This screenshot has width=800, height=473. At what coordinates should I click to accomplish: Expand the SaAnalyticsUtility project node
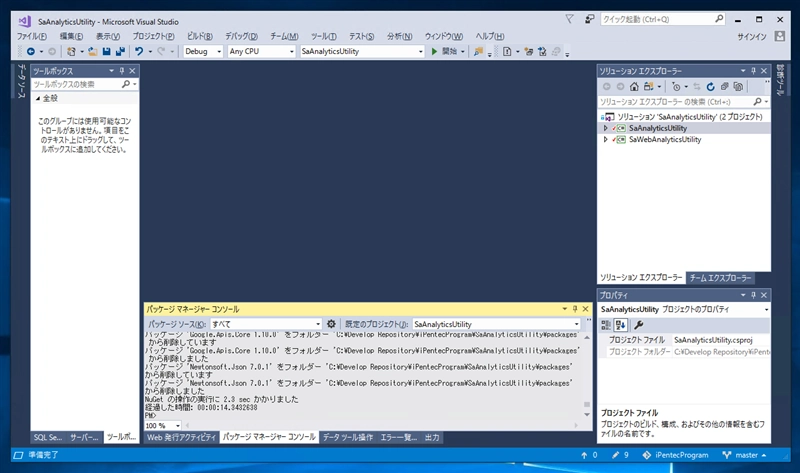click(x=606, y=128)
